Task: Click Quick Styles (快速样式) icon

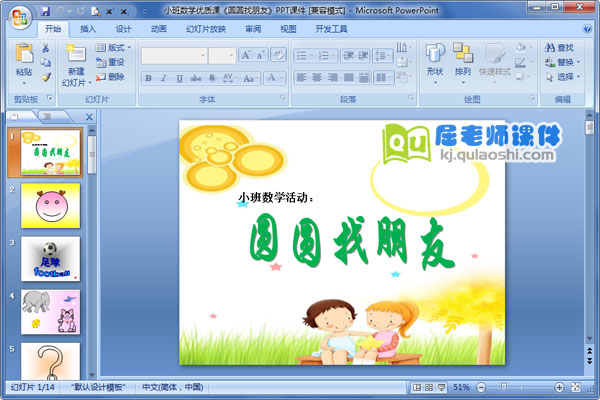Action: pyautogui.click(x=495, y=53)
